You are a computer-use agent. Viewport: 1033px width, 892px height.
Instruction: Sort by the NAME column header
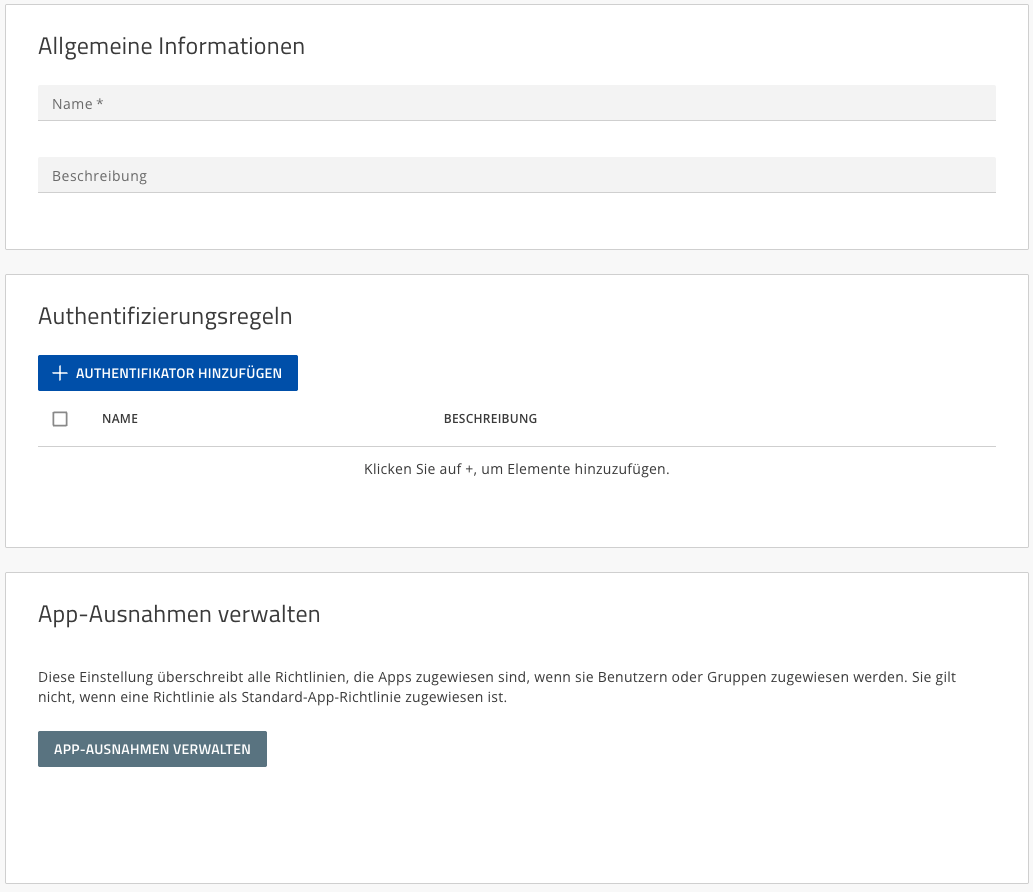pos(120,419)
